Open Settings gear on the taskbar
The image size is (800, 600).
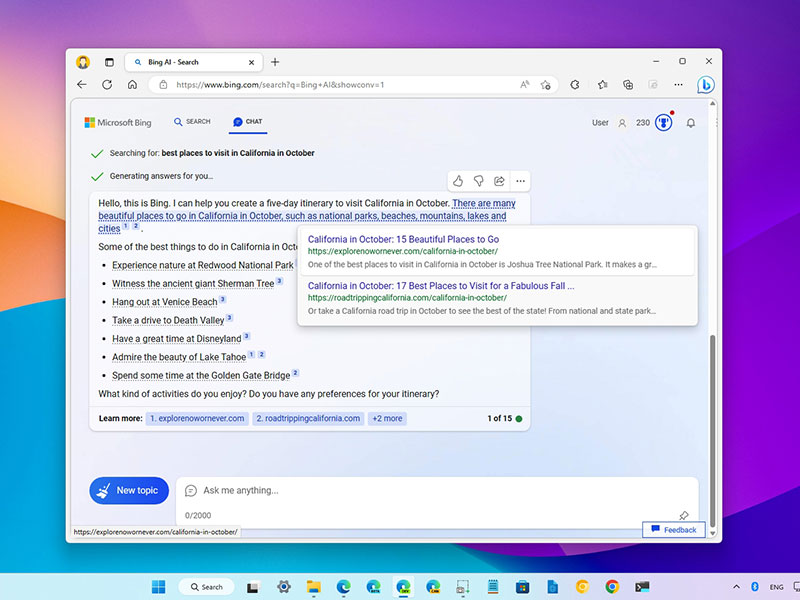284,587
